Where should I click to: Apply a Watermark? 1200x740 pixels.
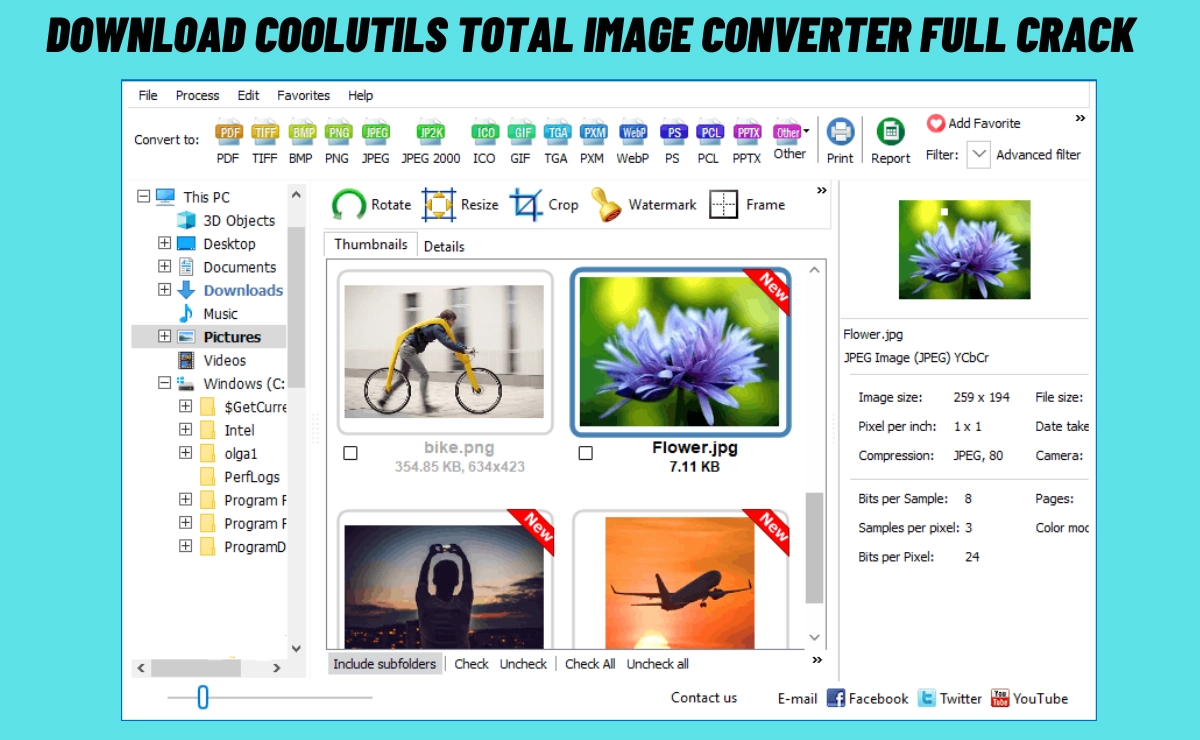(643, 204)
